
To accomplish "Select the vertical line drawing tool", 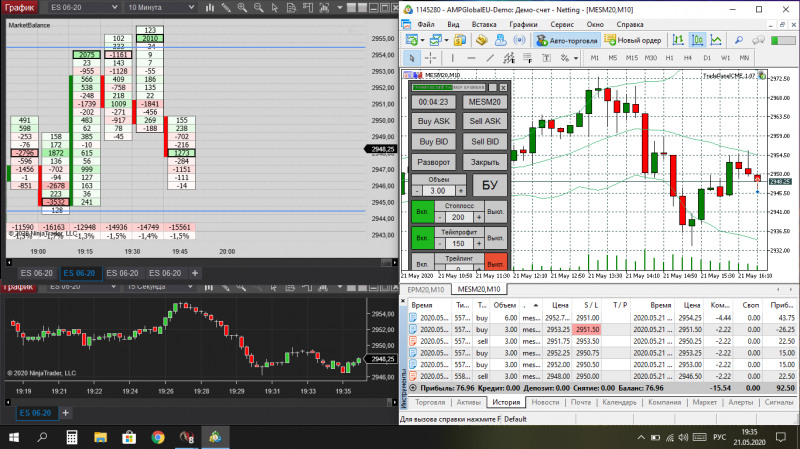I will (453, 58).
